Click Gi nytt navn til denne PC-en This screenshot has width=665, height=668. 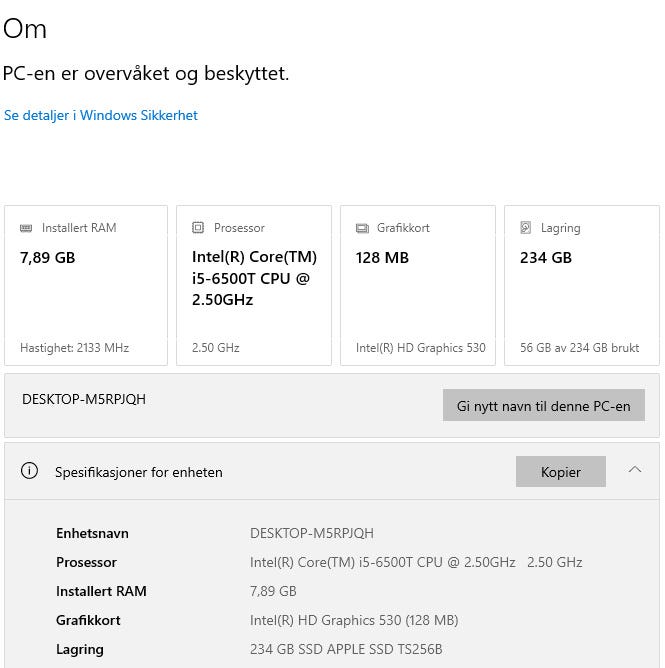pos(543,405)
